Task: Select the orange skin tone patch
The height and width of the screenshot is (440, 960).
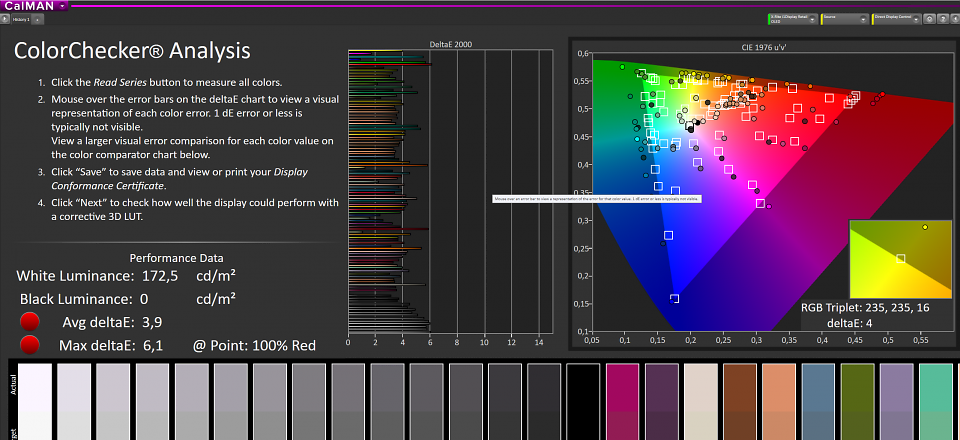Action: tap(779, 401)
